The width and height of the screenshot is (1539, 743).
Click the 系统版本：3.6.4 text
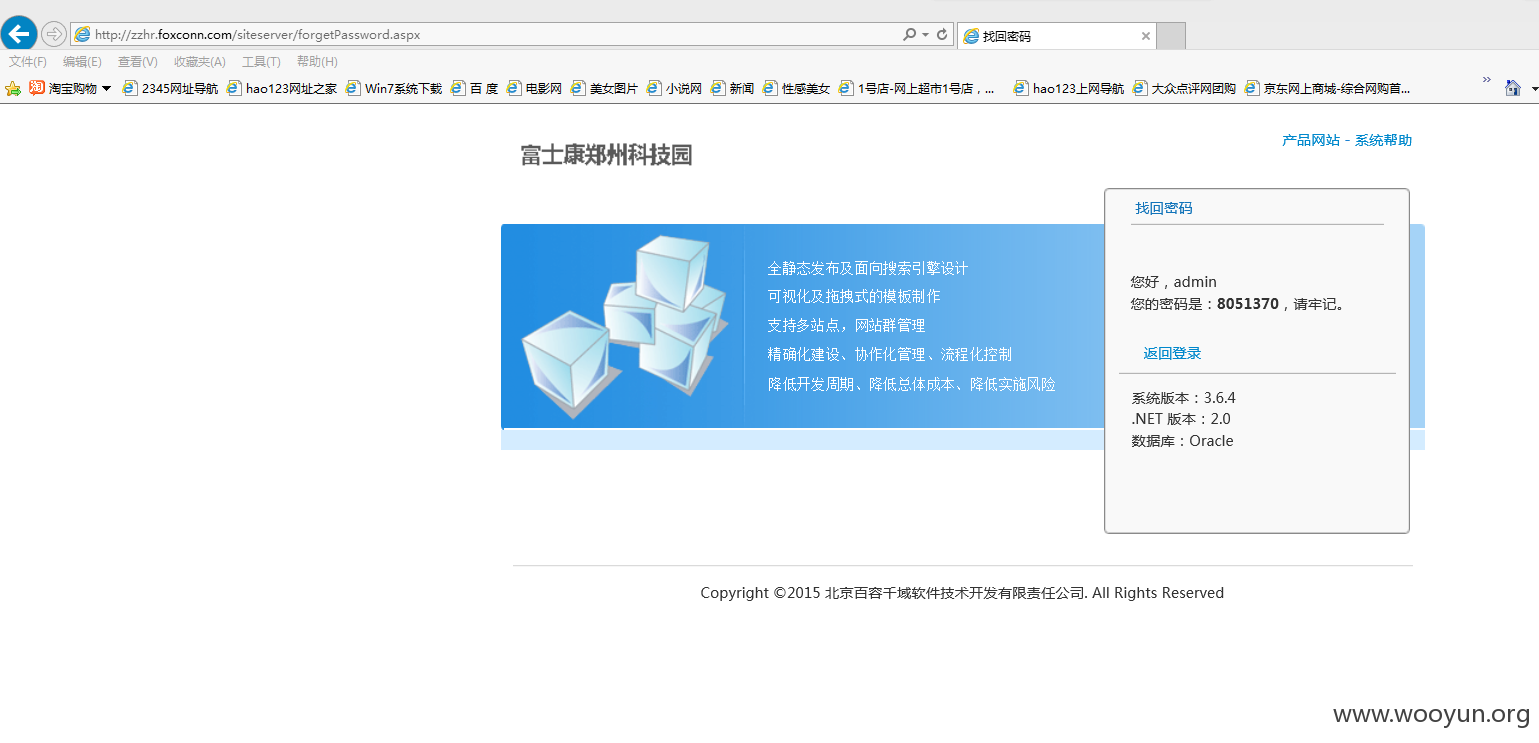click(x=1183, y=397)
